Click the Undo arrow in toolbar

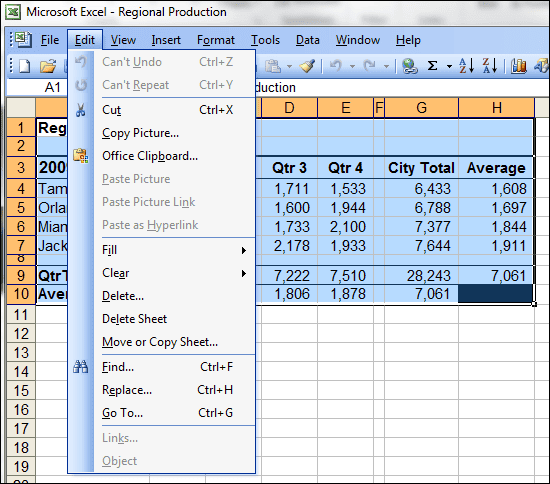tap(336, 66)
